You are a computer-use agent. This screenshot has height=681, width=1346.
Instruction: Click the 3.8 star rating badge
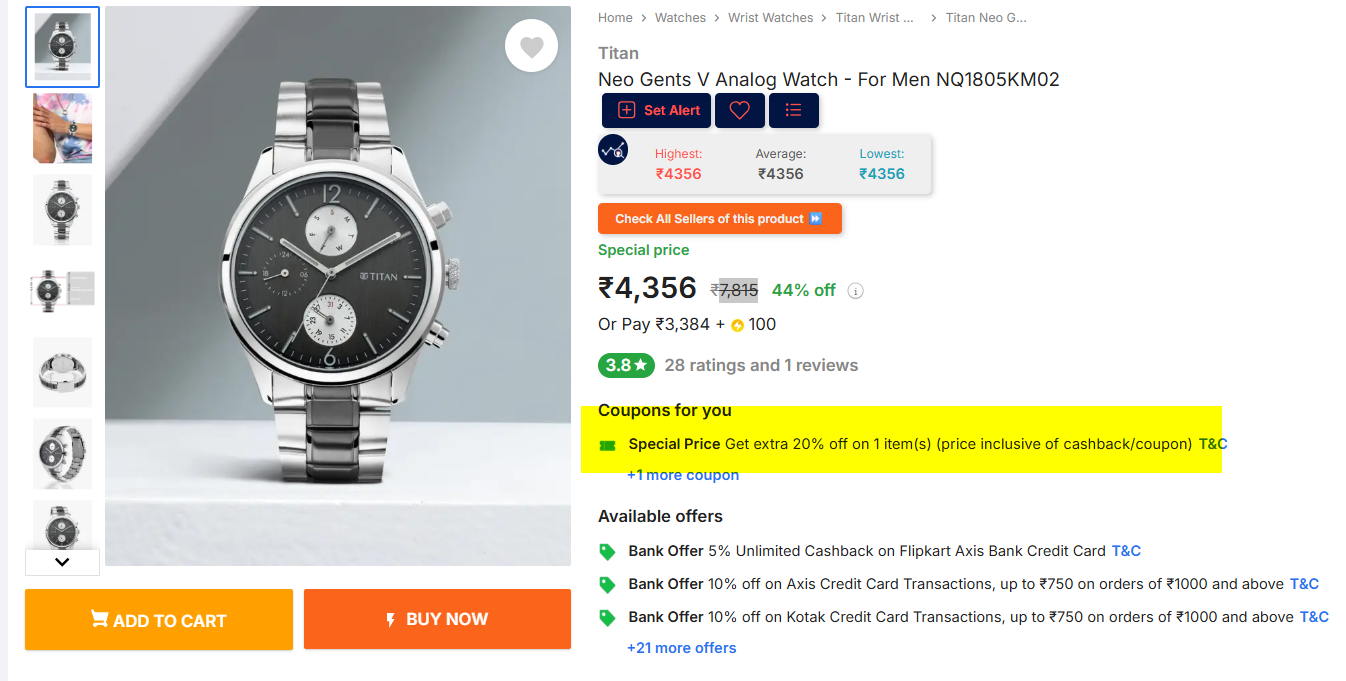coord(626,365)
